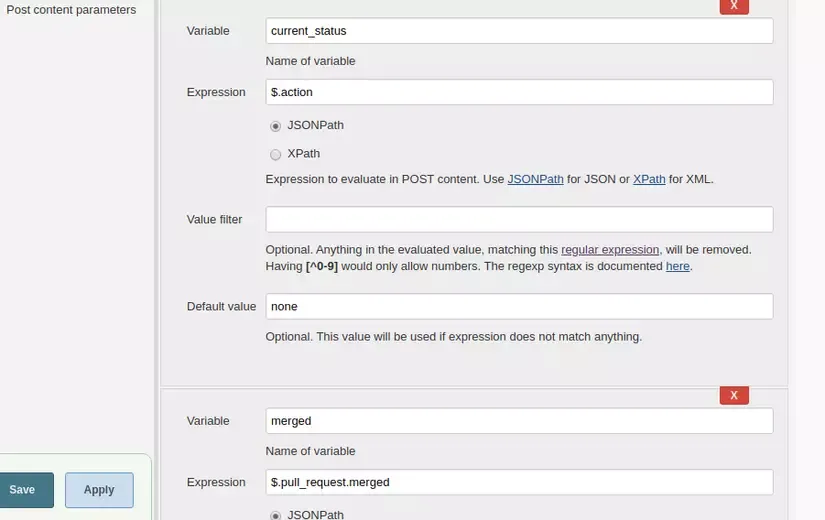Choose the XPath radio option

coord(276,155)
